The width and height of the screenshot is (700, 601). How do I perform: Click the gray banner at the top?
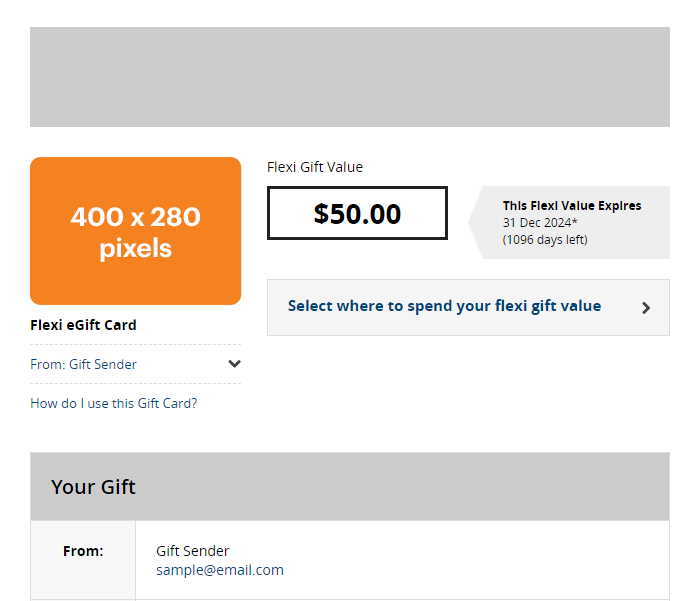point(349,77)
